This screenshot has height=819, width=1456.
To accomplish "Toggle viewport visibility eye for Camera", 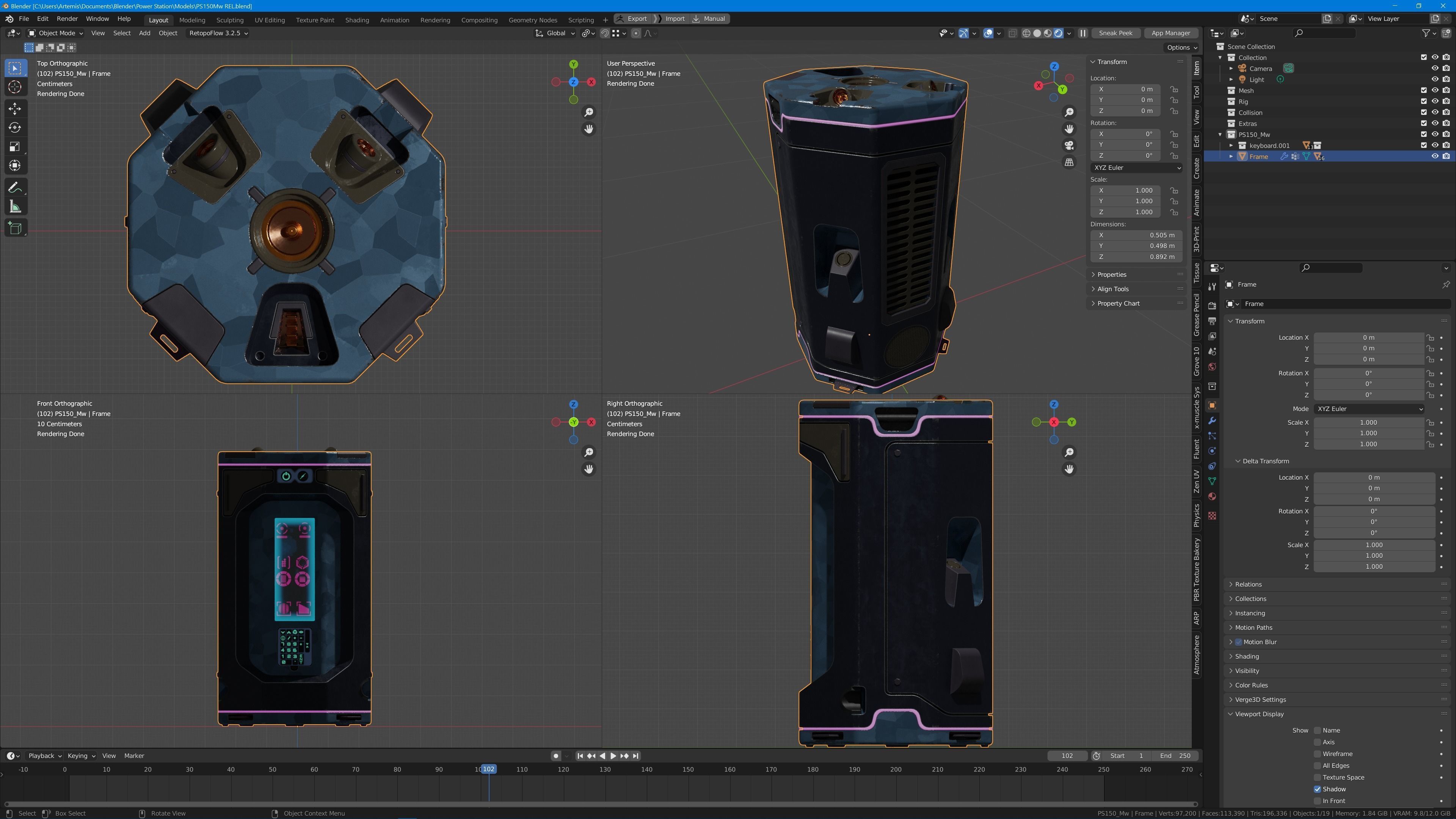I will (1434, 68).
